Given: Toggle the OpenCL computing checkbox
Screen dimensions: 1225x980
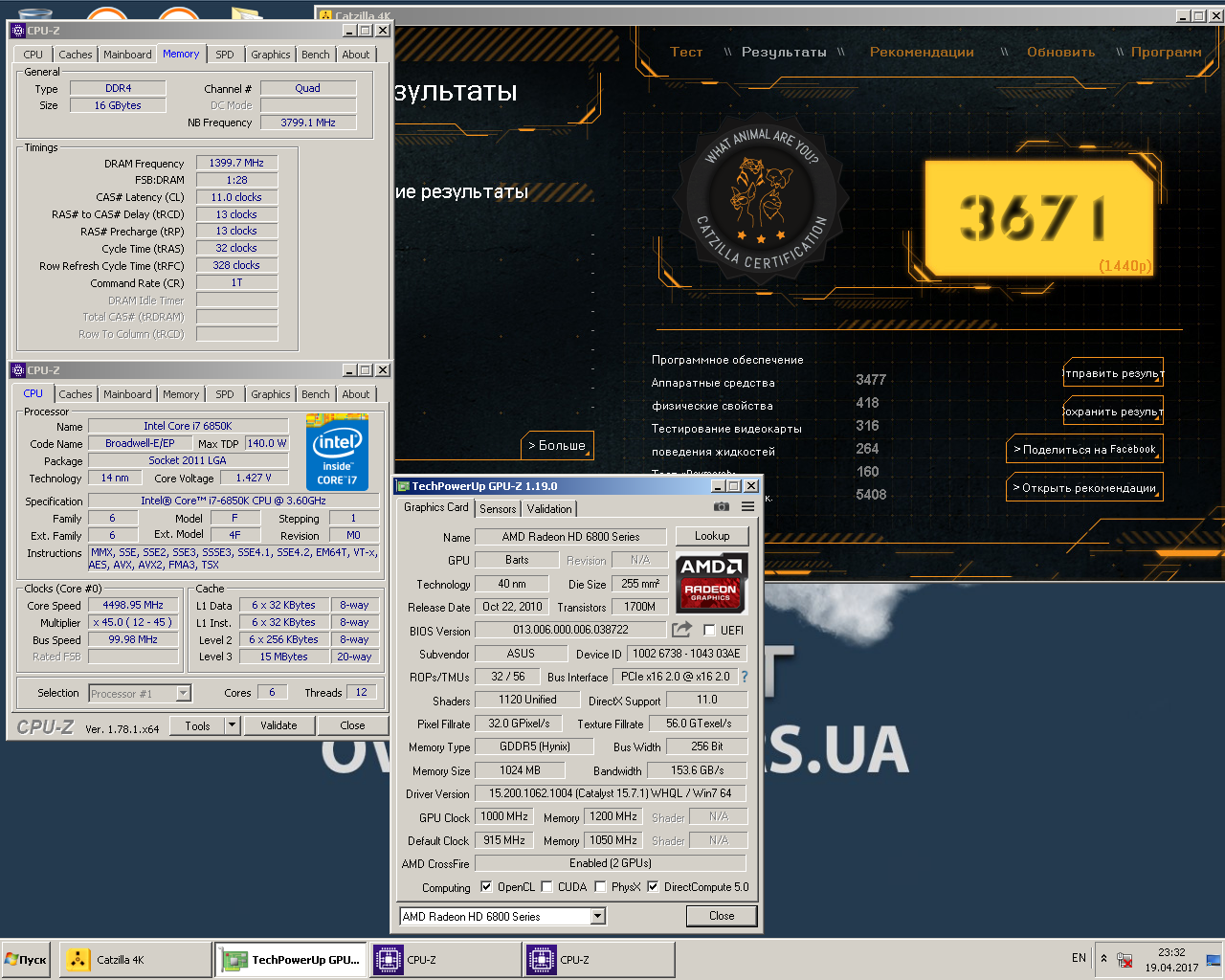Looking at the screenshot, I should [x=486, y=886].
